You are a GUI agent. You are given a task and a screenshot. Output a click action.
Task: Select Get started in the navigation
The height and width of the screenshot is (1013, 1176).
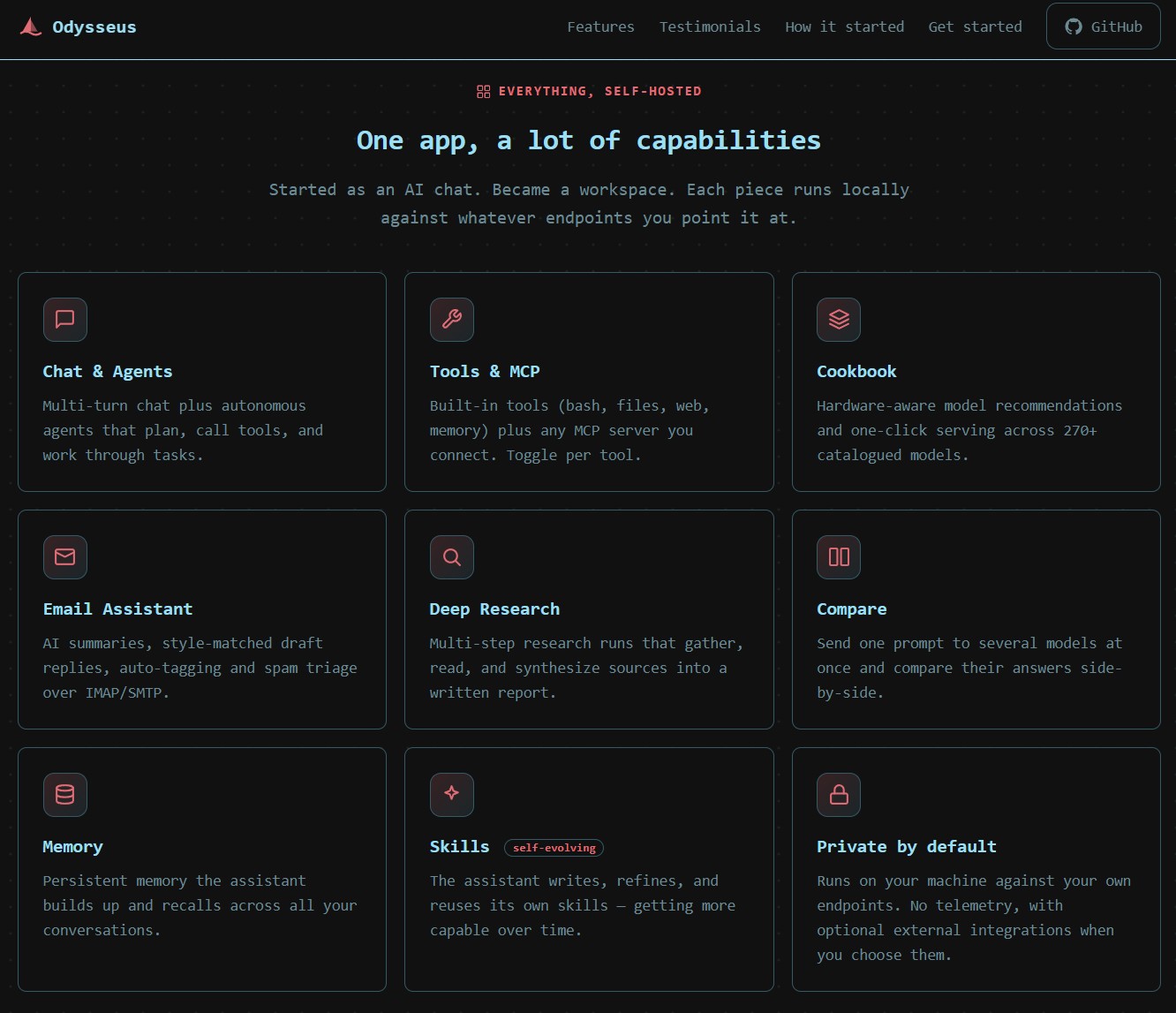point(975,26)
